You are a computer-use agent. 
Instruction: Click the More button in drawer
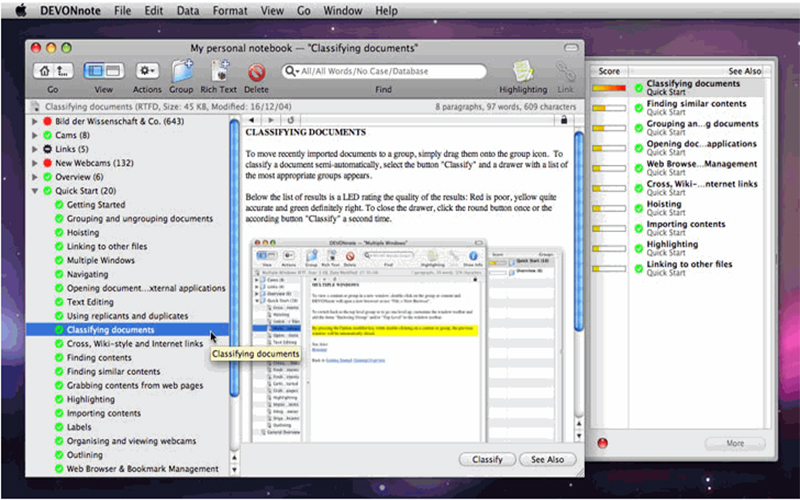point(735,443)
